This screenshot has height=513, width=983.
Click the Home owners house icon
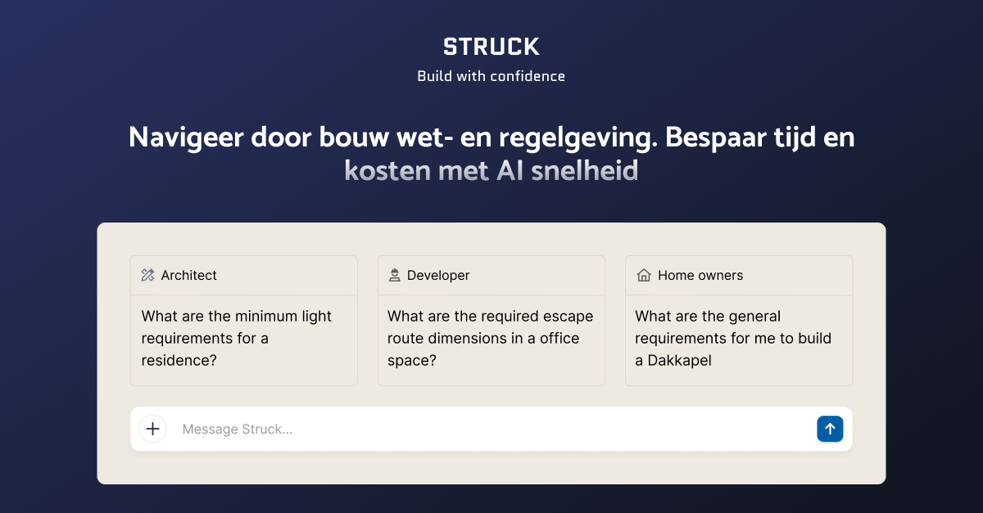(644, 275)
